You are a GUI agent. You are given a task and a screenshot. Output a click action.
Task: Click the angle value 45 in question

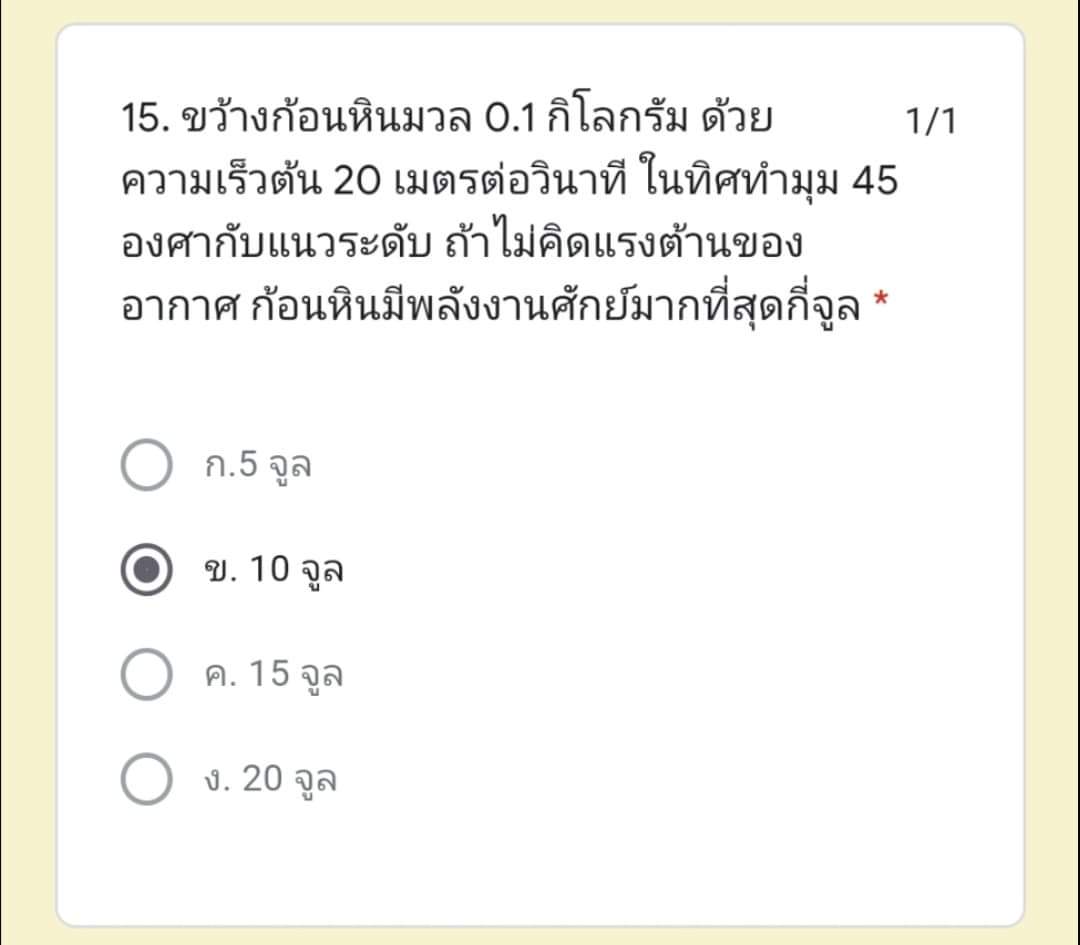point(875,181)
